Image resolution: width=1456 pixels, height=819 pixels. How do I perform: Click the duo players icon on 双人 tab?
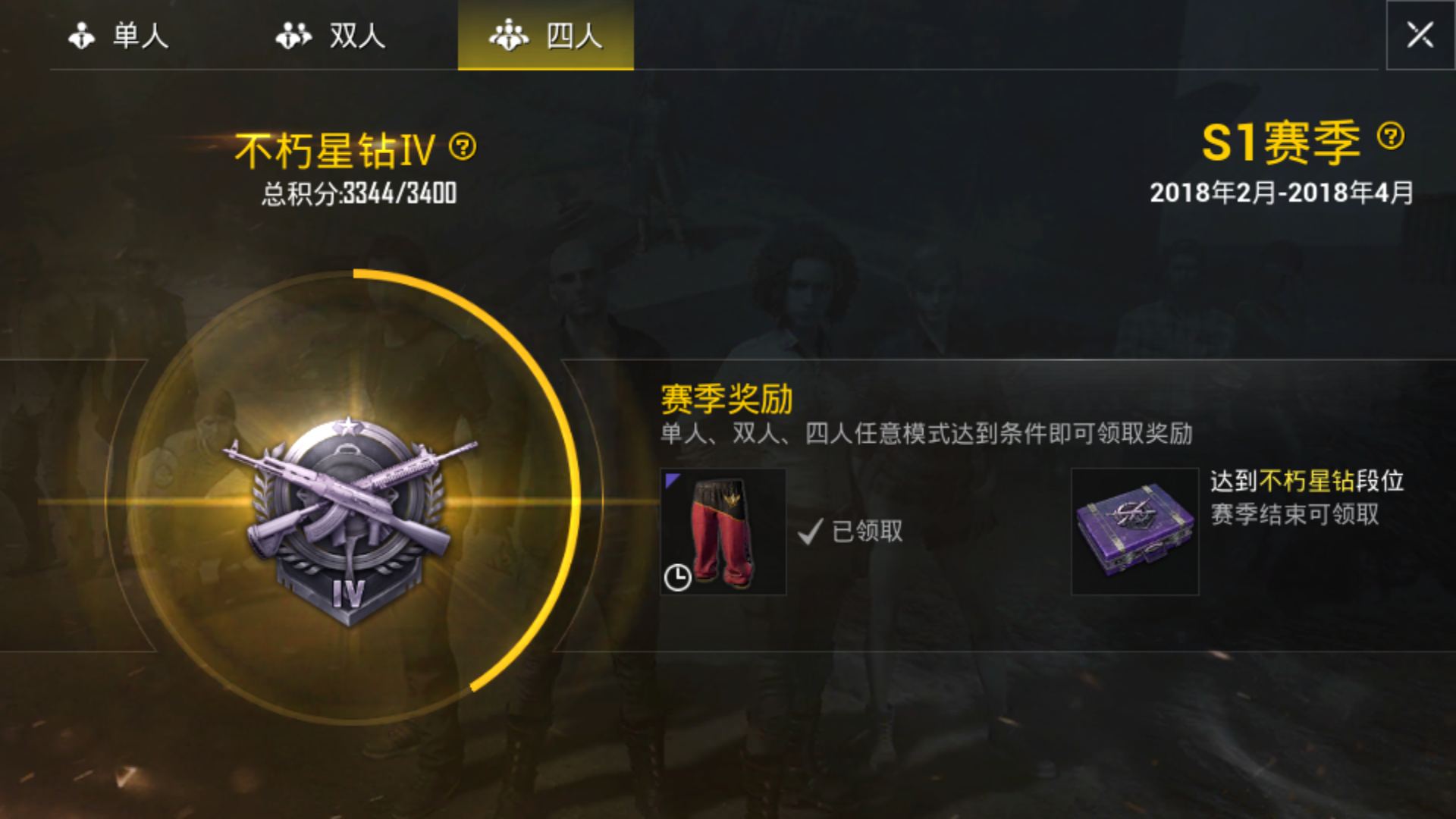(293, 36)
